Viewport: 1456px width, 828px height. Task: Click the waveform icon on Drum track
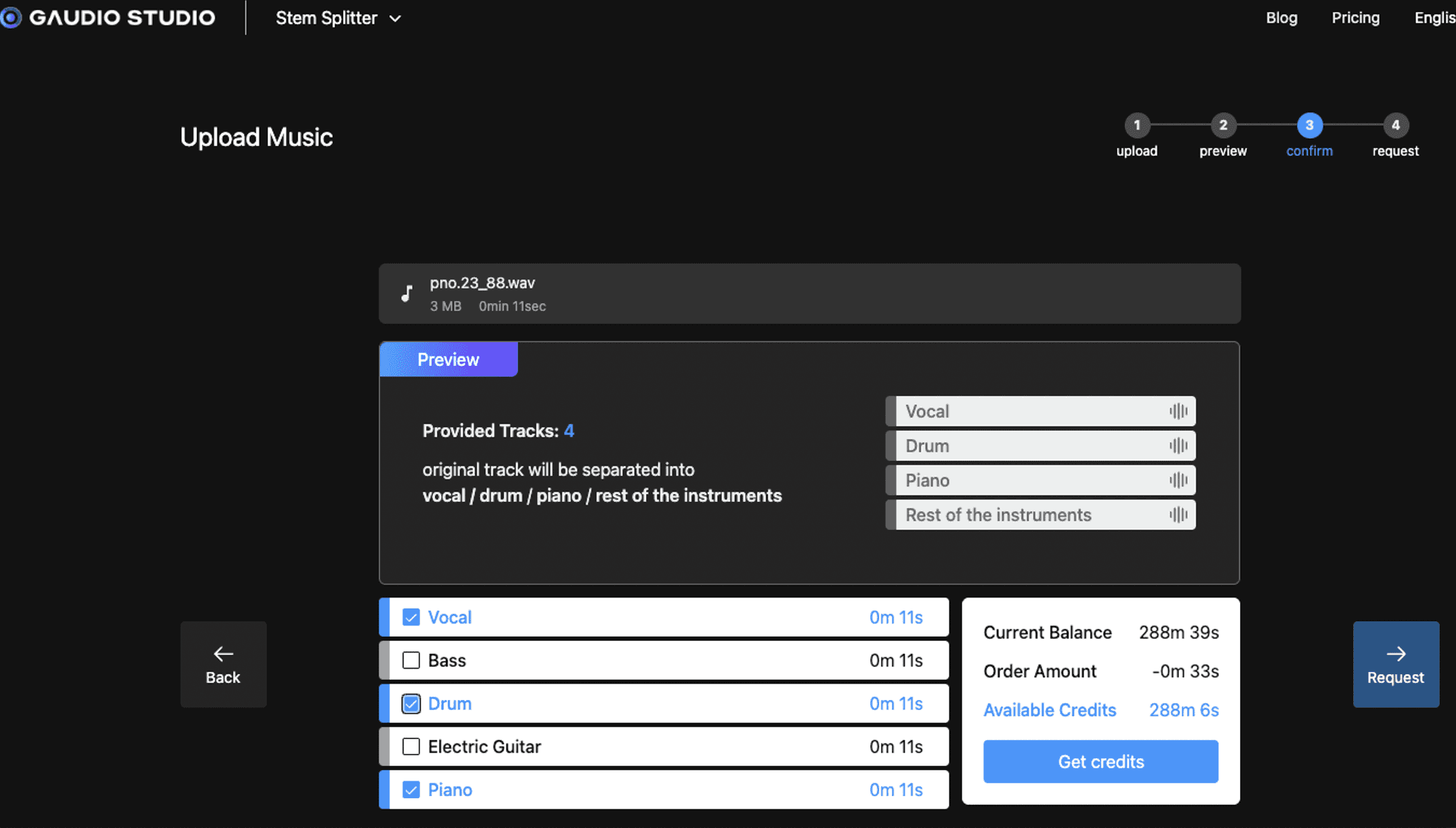click(1178, 446)
